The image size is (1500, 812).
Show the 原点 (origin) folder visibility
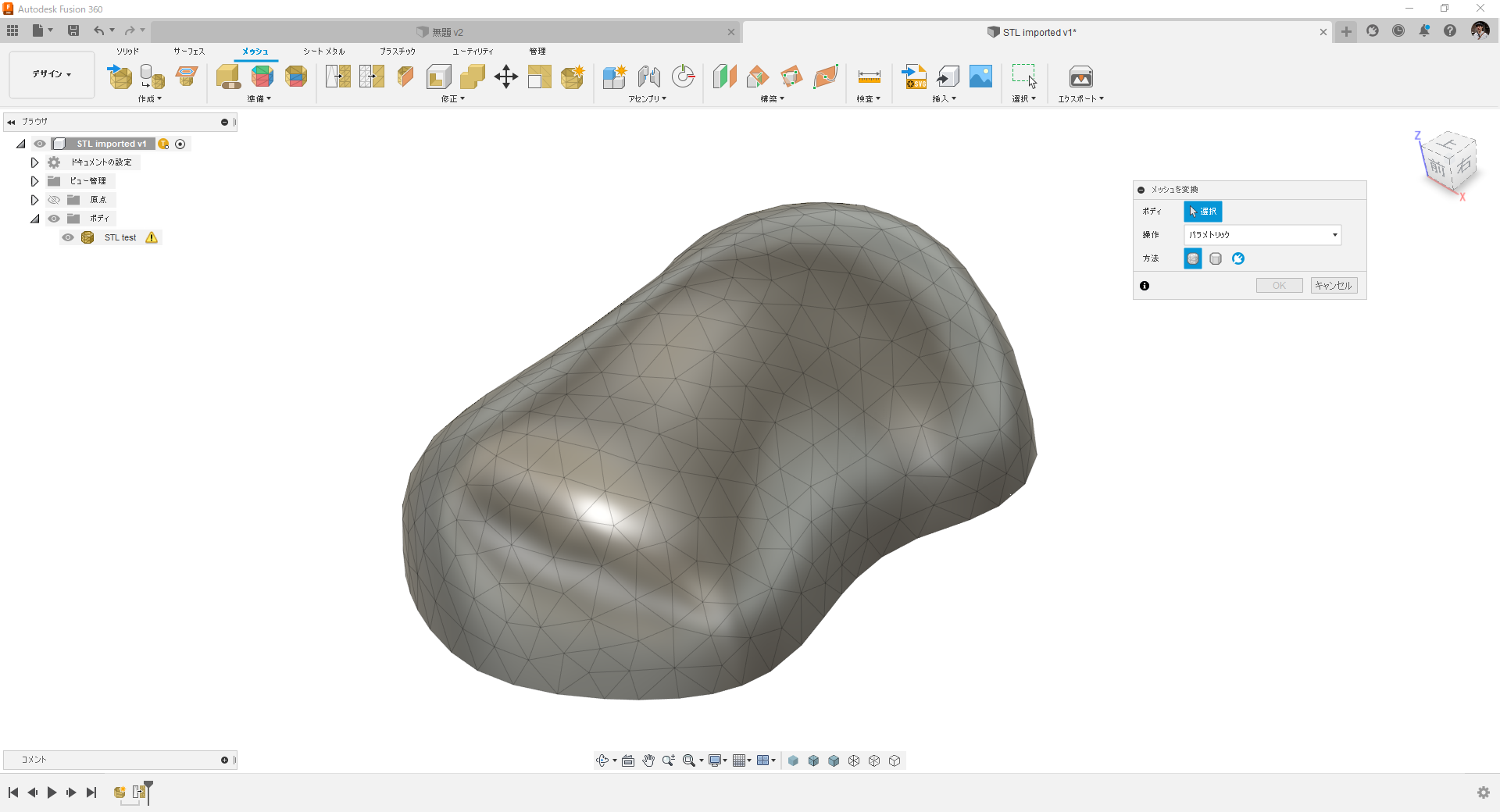click(53, 199)
